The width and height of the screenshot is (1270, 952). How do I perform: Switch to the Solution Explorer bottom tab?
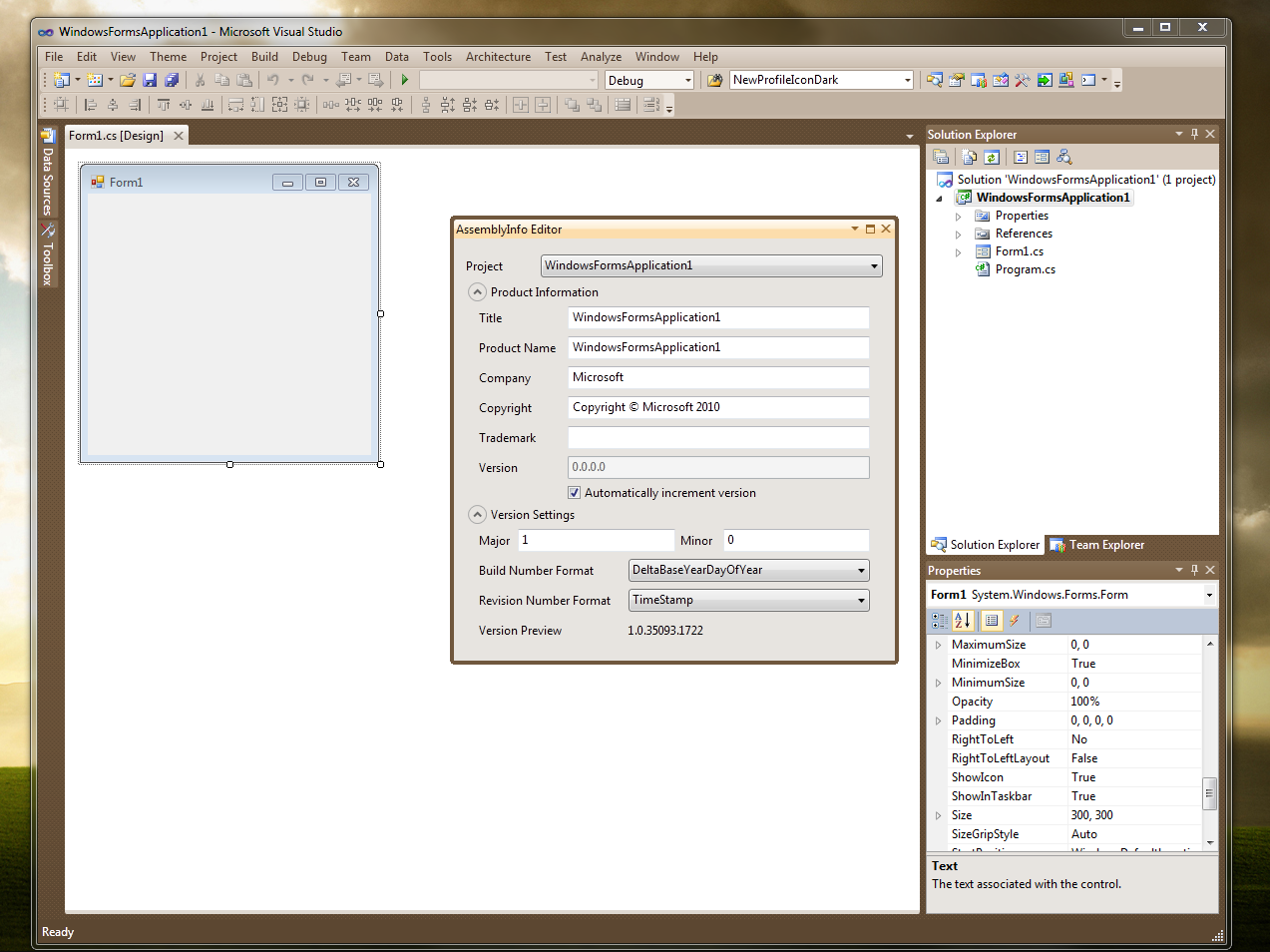click(985, 545)
